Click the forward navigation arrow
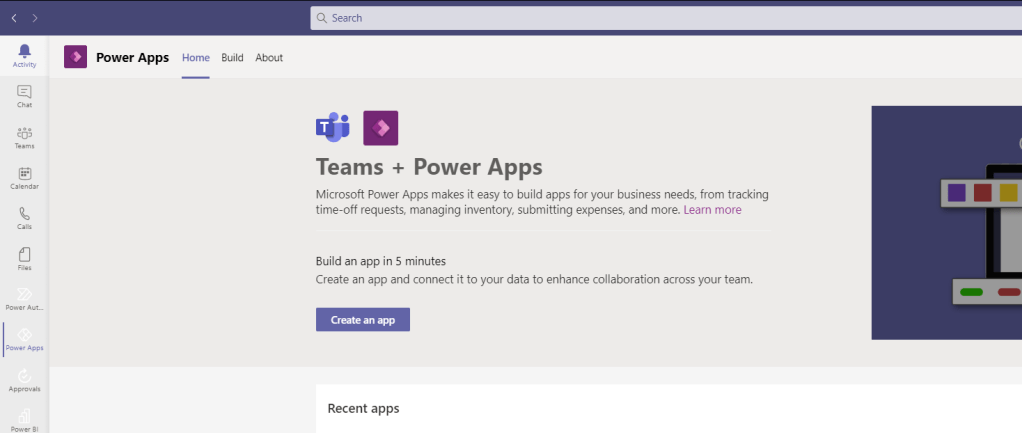The width and height of the screenshot is (1022, 433). [x=36, y=18]
